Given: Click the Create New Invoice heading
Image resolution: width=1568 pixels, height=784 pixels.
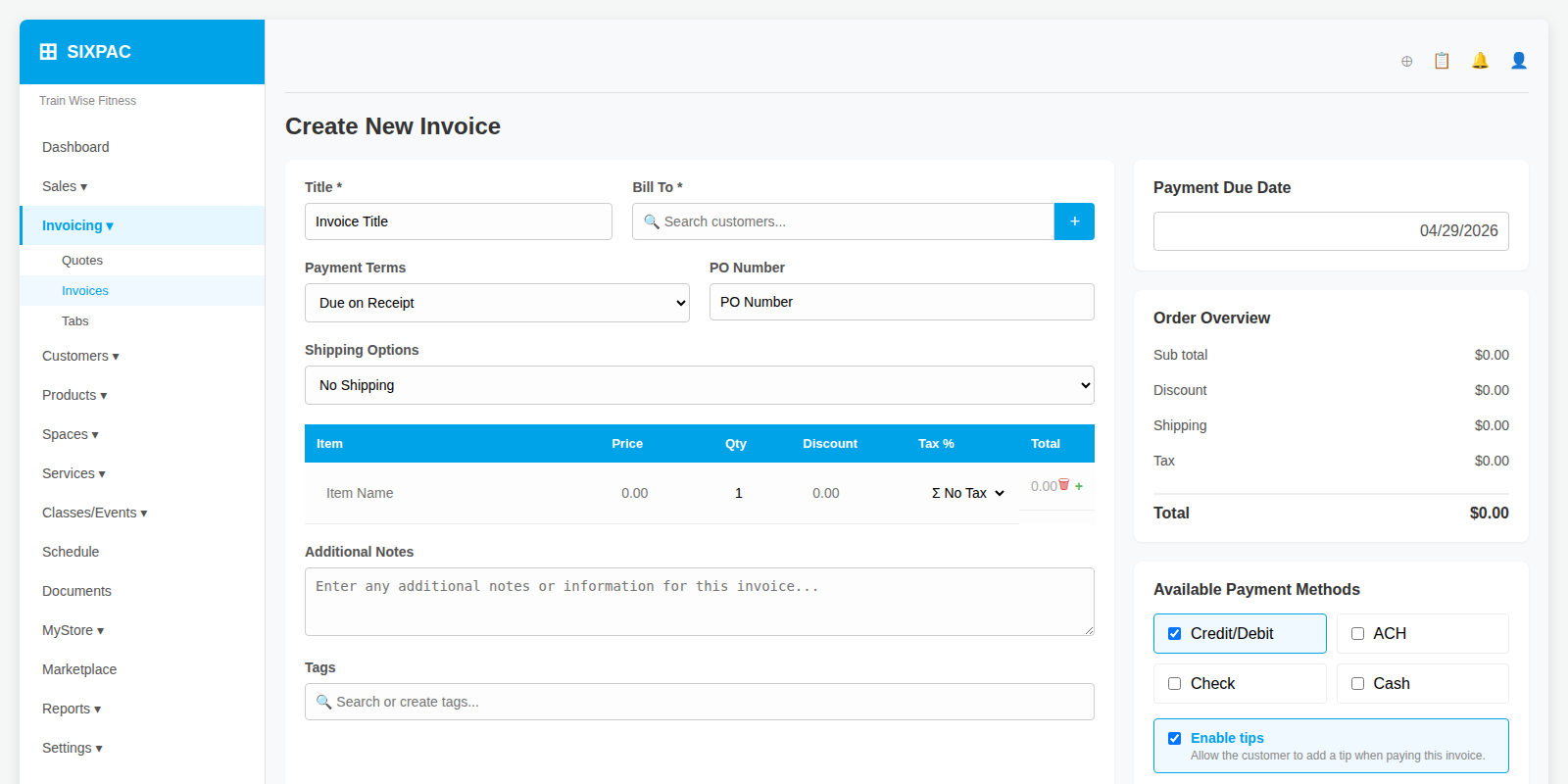Looking at the screenshot, I should coord(393,126).
